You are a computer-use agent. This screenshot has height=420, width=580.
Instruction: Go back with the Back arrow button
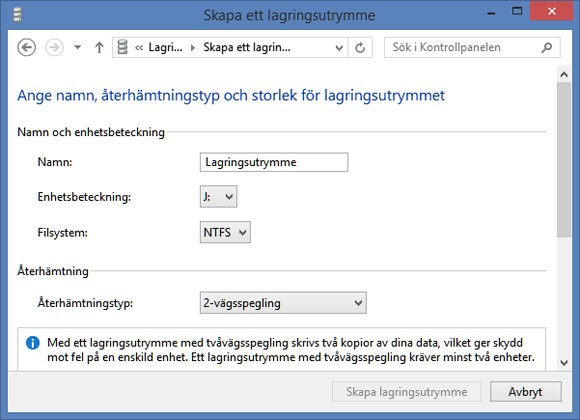point(27,47)
